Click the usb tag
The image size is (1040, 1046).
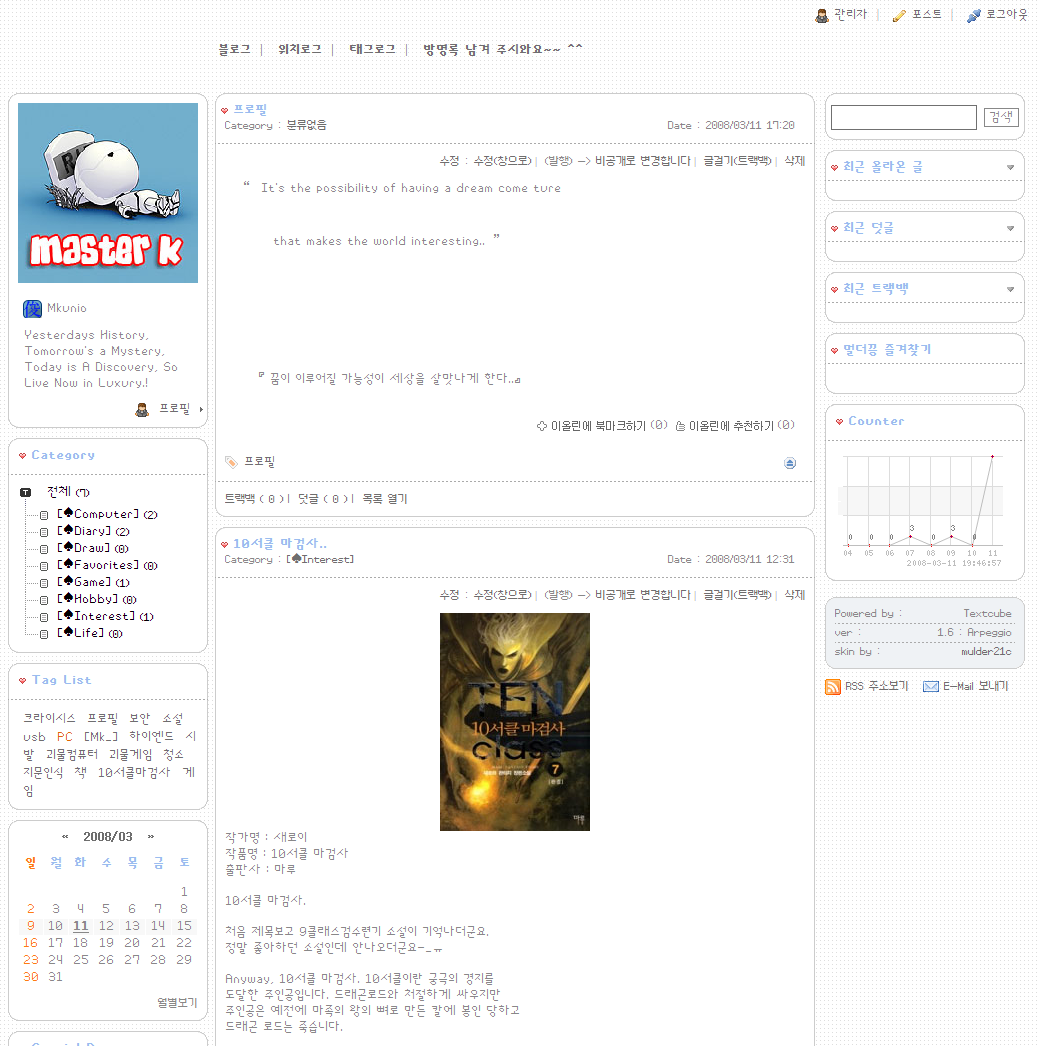[35, 736]
